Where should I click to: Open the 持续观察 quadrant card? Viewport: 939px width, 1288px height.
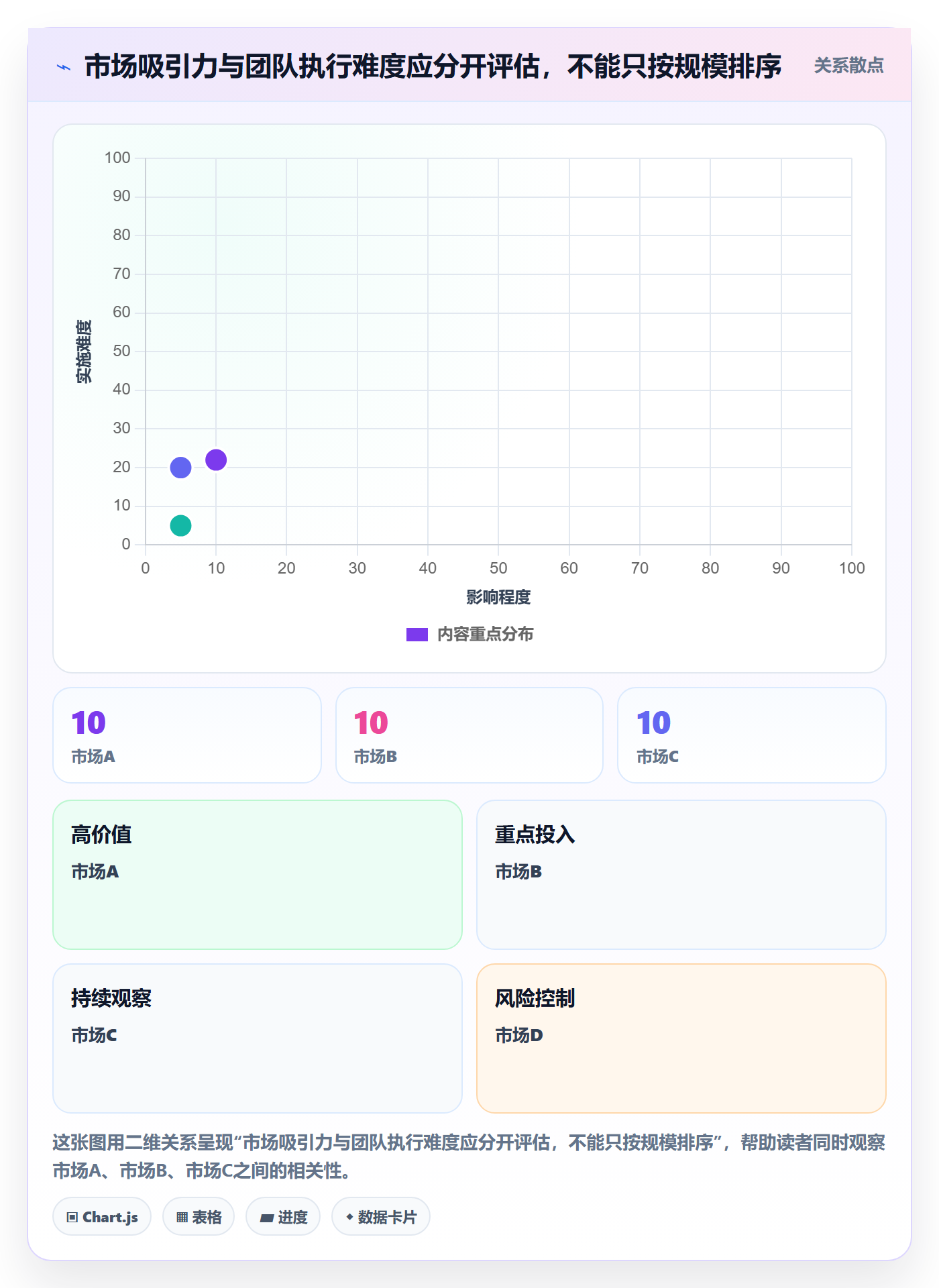tap(258, 1038)
